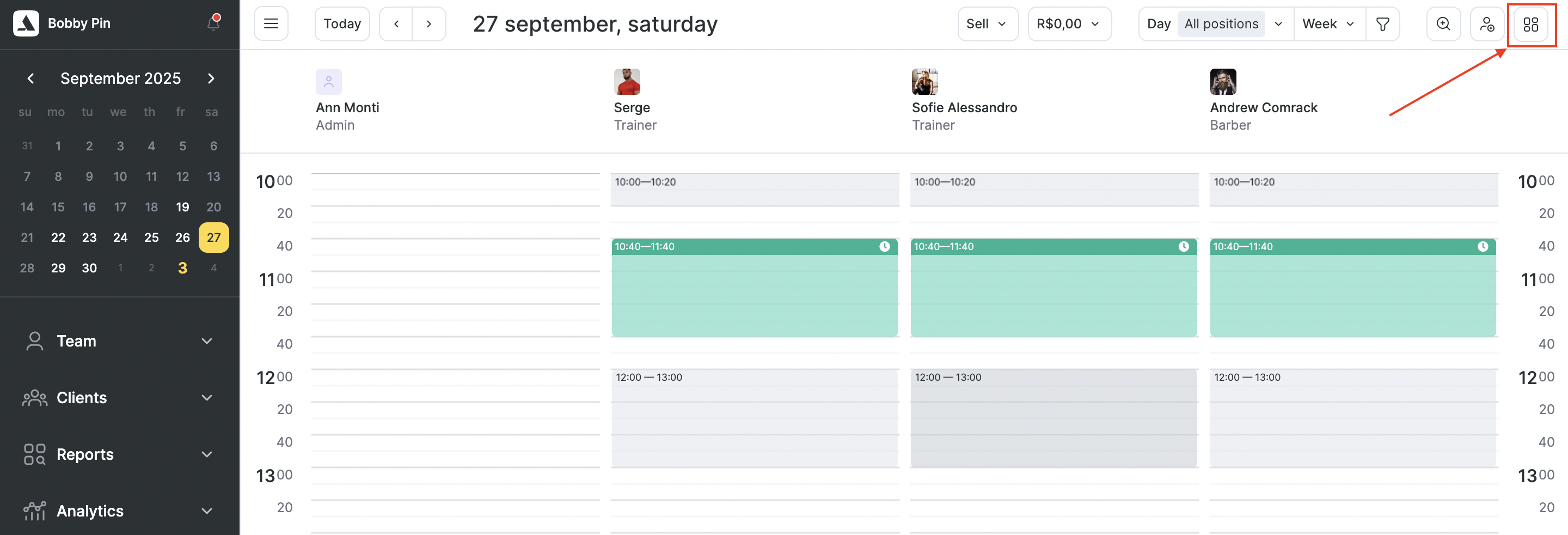
Task: Show next month in mini calendar
Action: (x=211, y=78)
